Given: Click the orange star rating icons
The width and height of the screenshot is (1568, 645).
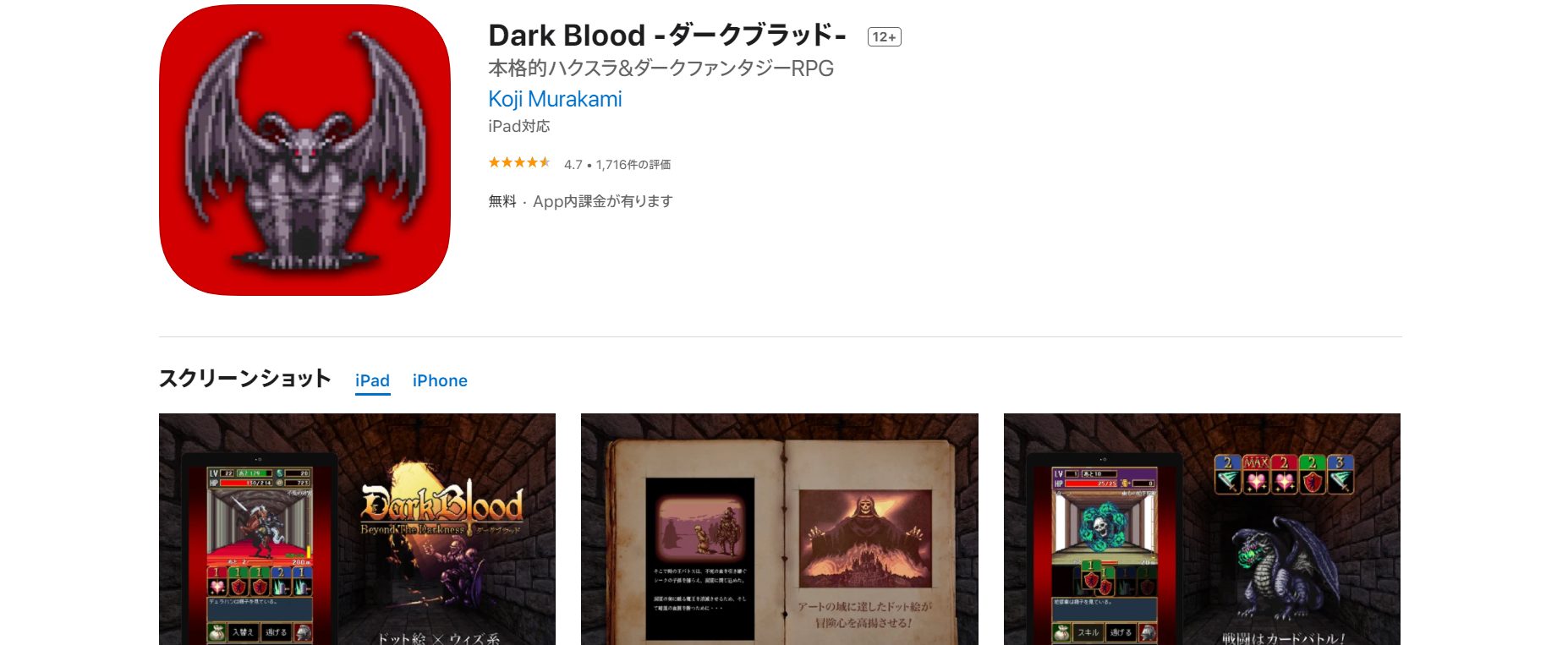Looking at the screenshot, I should [x=519, y=162].
